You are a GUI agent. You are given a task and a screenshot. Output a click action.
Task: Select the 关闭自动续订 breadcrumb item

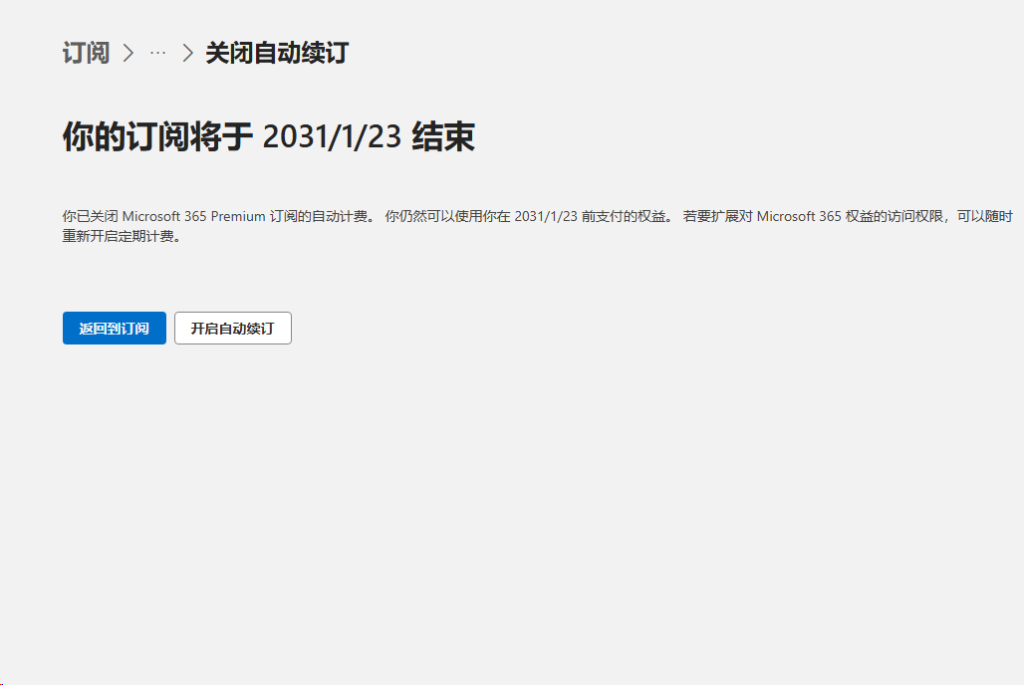276,53
